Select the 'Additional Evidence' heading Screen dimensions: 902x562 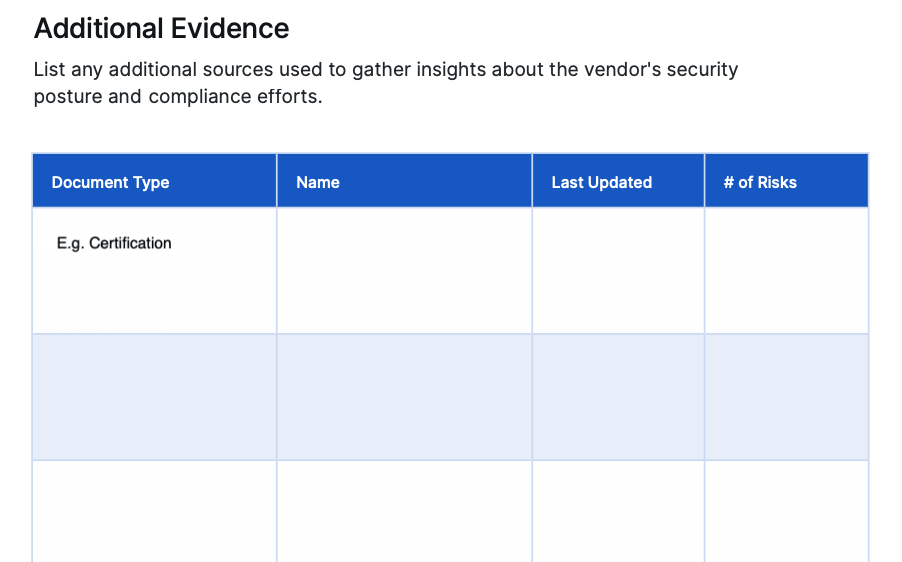point(161,28)
